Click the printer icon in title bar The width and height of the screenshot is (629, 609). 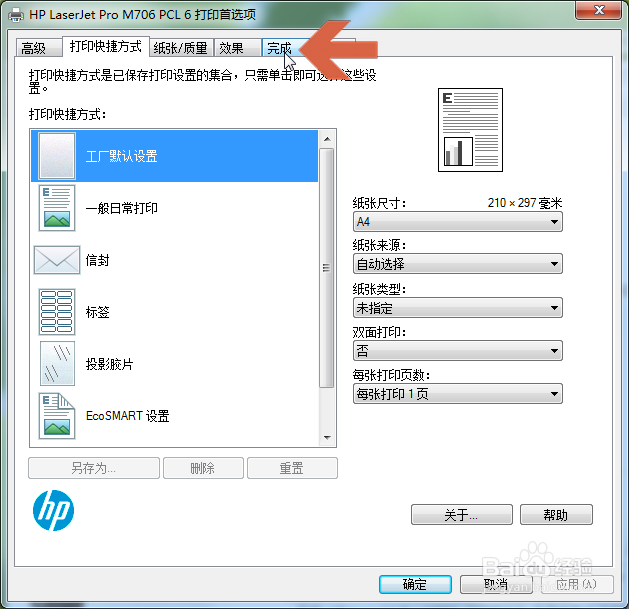point(16,15)
